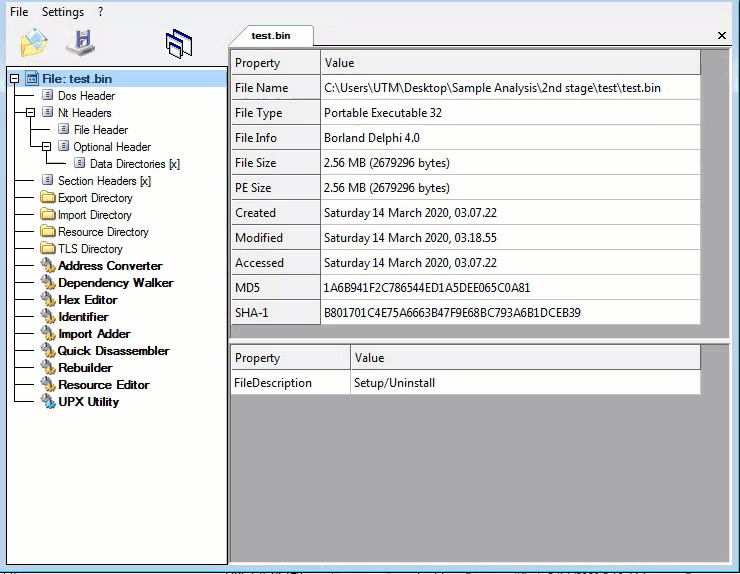Open the ? help menu
Screen dimensions: 740x574
pyautogui.click(x=101, y=12)
